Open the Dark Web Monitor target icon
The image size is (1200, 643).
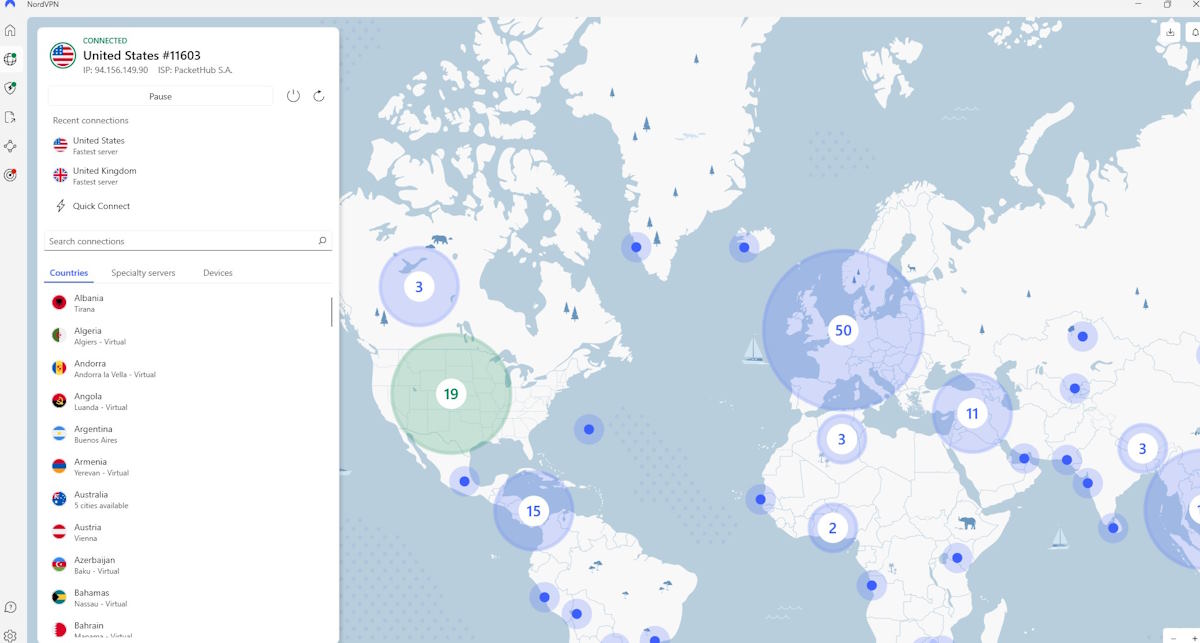click(10, 175)
